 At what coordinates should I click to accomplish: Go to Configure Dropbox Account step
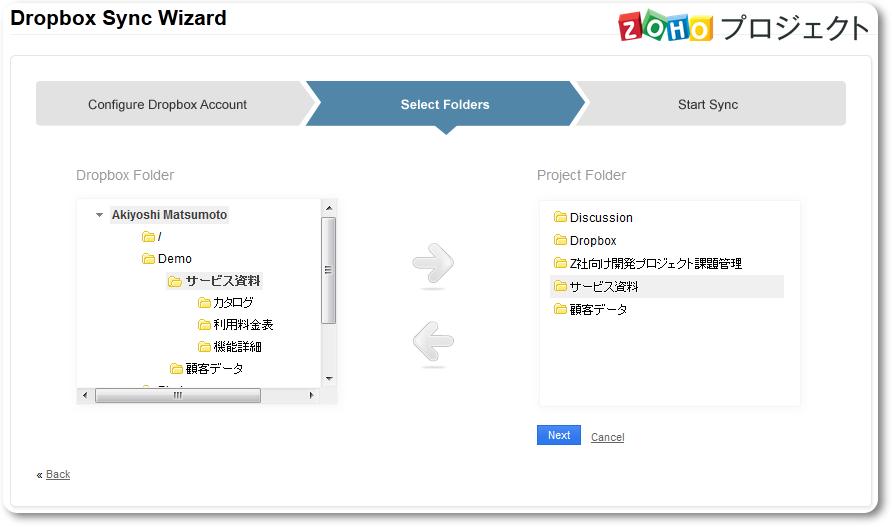click(x=167, y=104)
